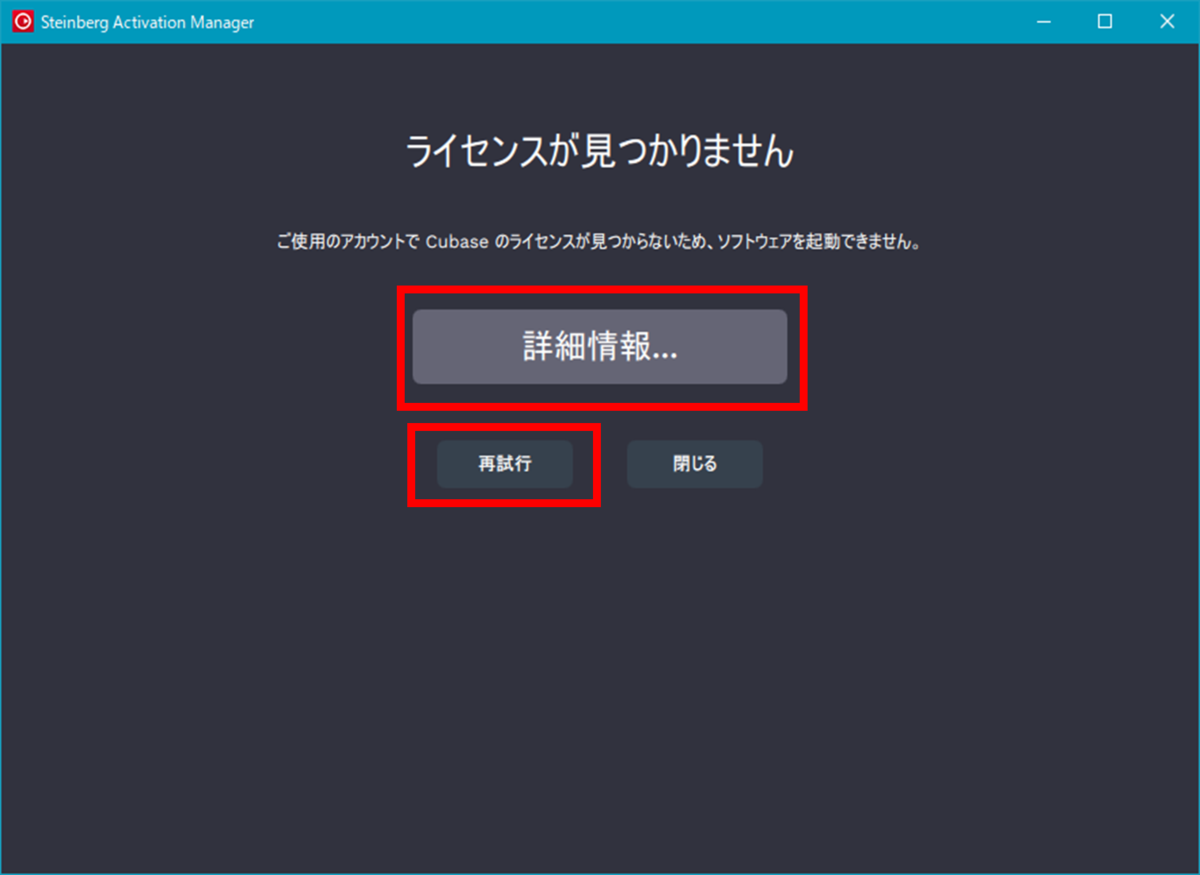Click the Steinberg Activation Manager title bar icon

coord(22,22)
